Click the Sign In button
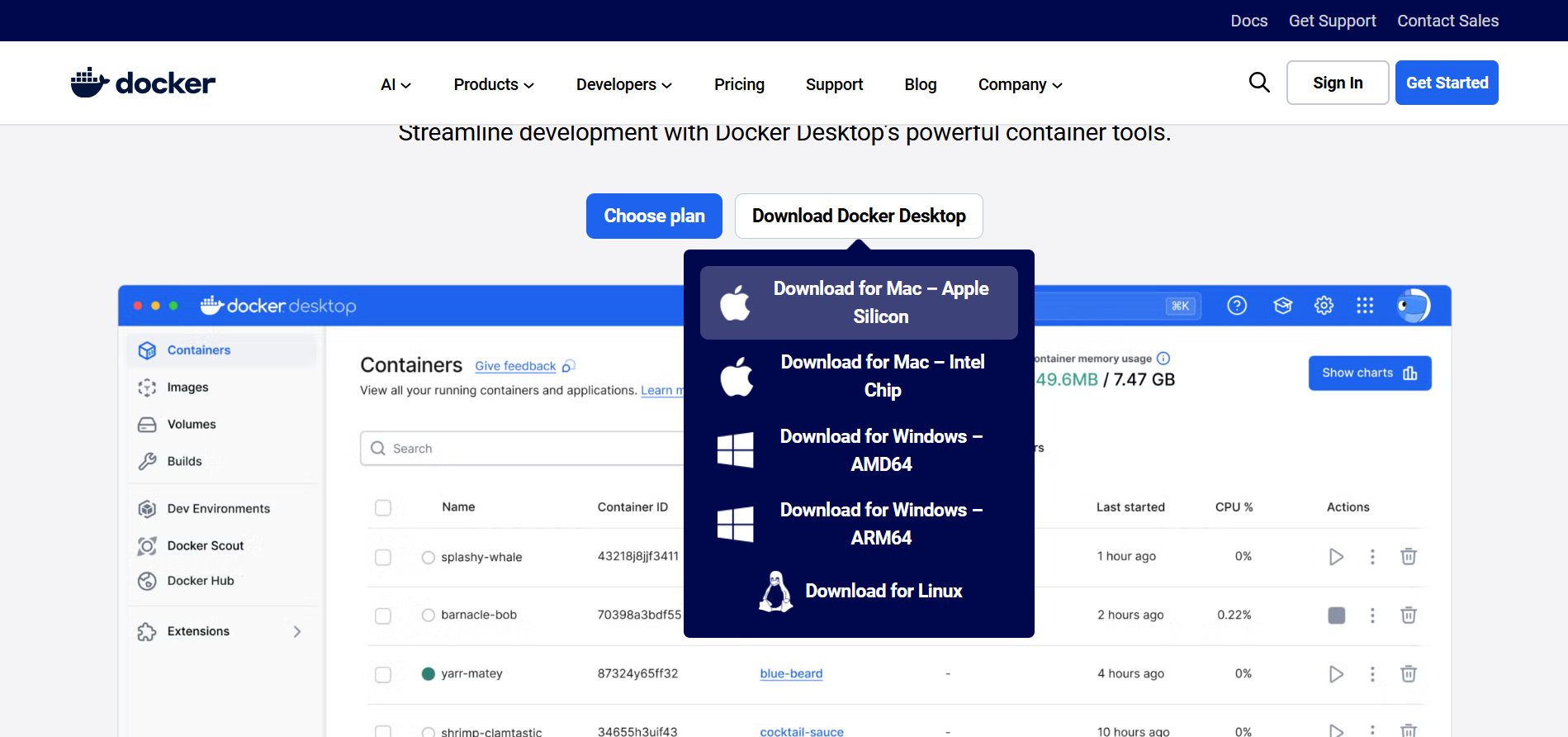The height and width of the screenshot is (737, 1568). pos(1338,83)
